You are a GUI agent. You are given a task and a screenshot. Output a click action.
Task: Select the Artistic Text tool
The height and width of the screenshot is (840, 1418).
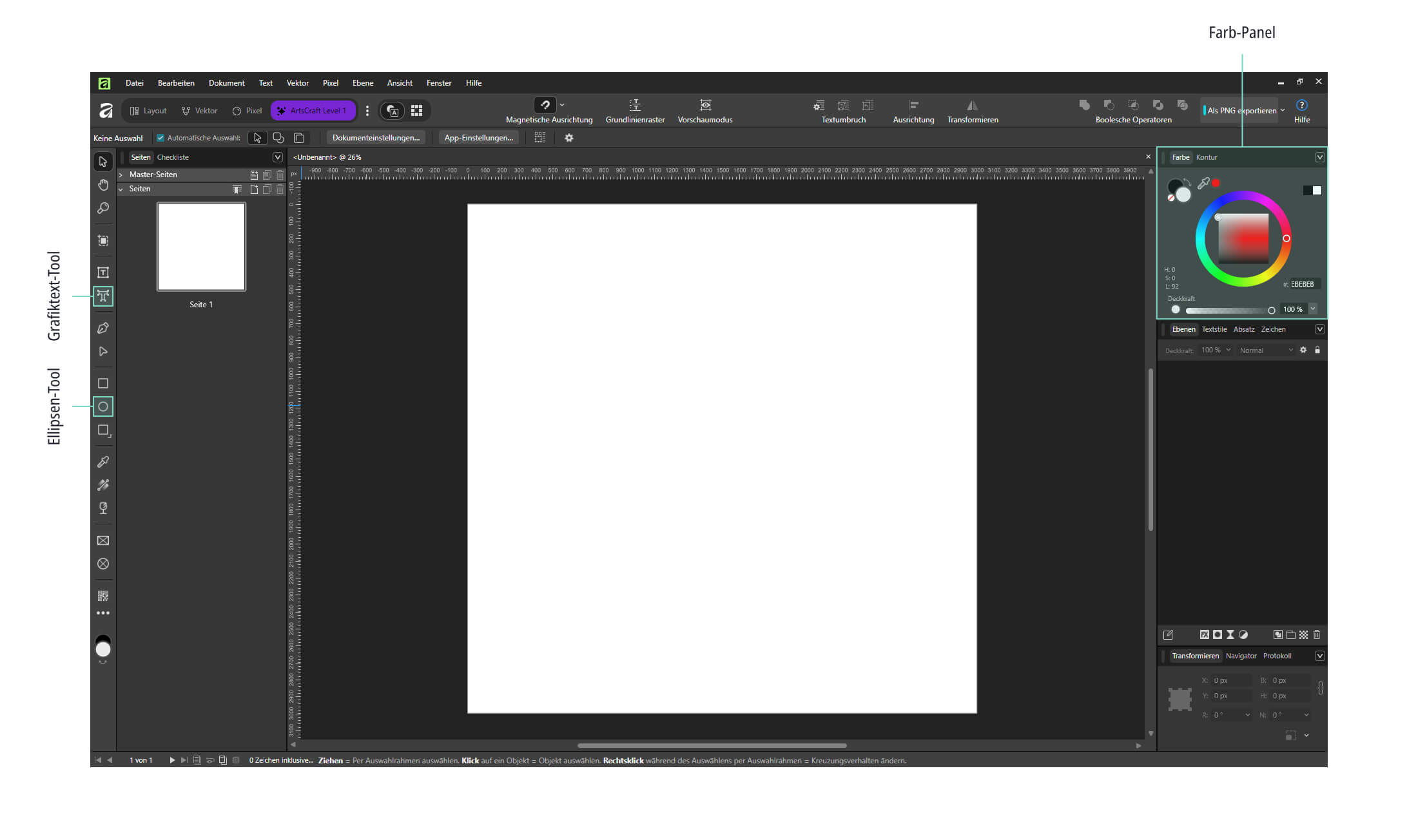(x=102, y=296)
